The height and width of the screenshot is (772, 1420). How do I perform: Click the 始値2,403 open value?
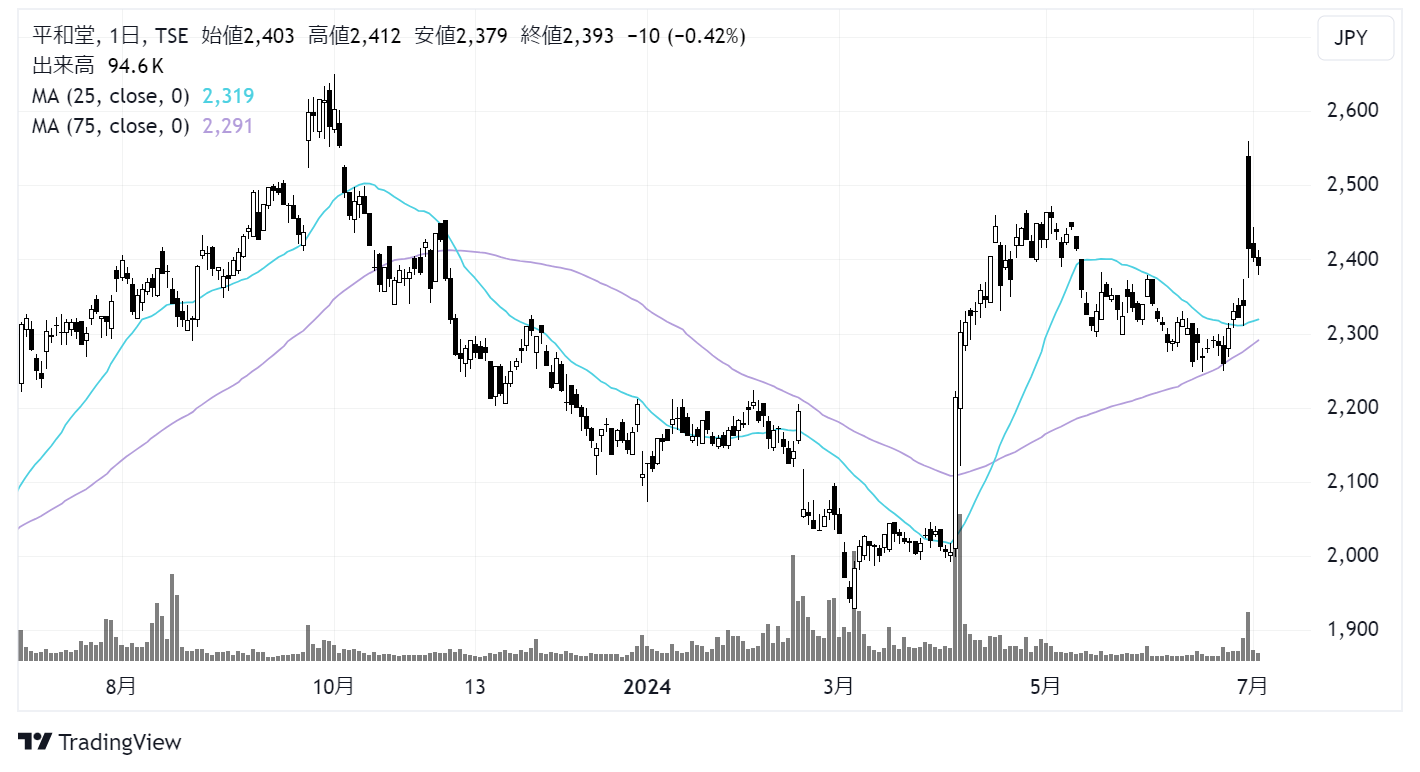tap(248, 37)
